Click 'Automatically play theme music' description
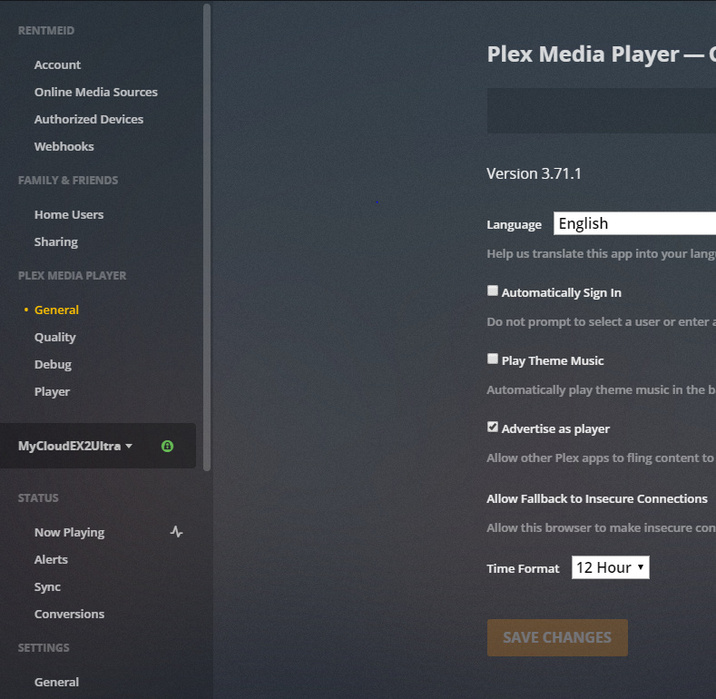 click(601, 390)
